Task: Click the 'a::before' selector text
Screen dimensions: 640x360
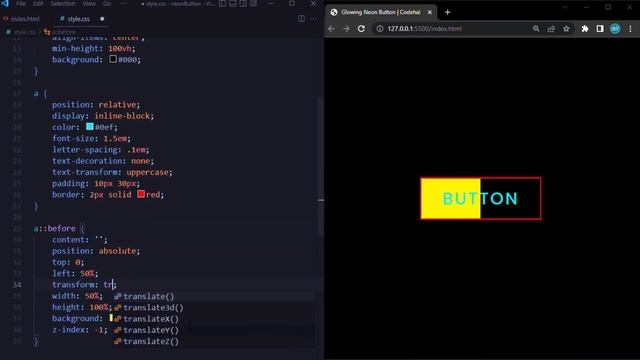Action: coord(55,228)
